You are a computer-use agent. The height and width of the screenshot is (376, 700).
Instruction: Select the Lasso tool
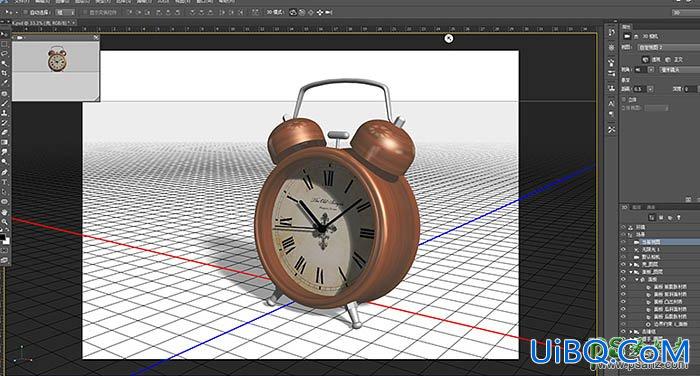(4, 54)
